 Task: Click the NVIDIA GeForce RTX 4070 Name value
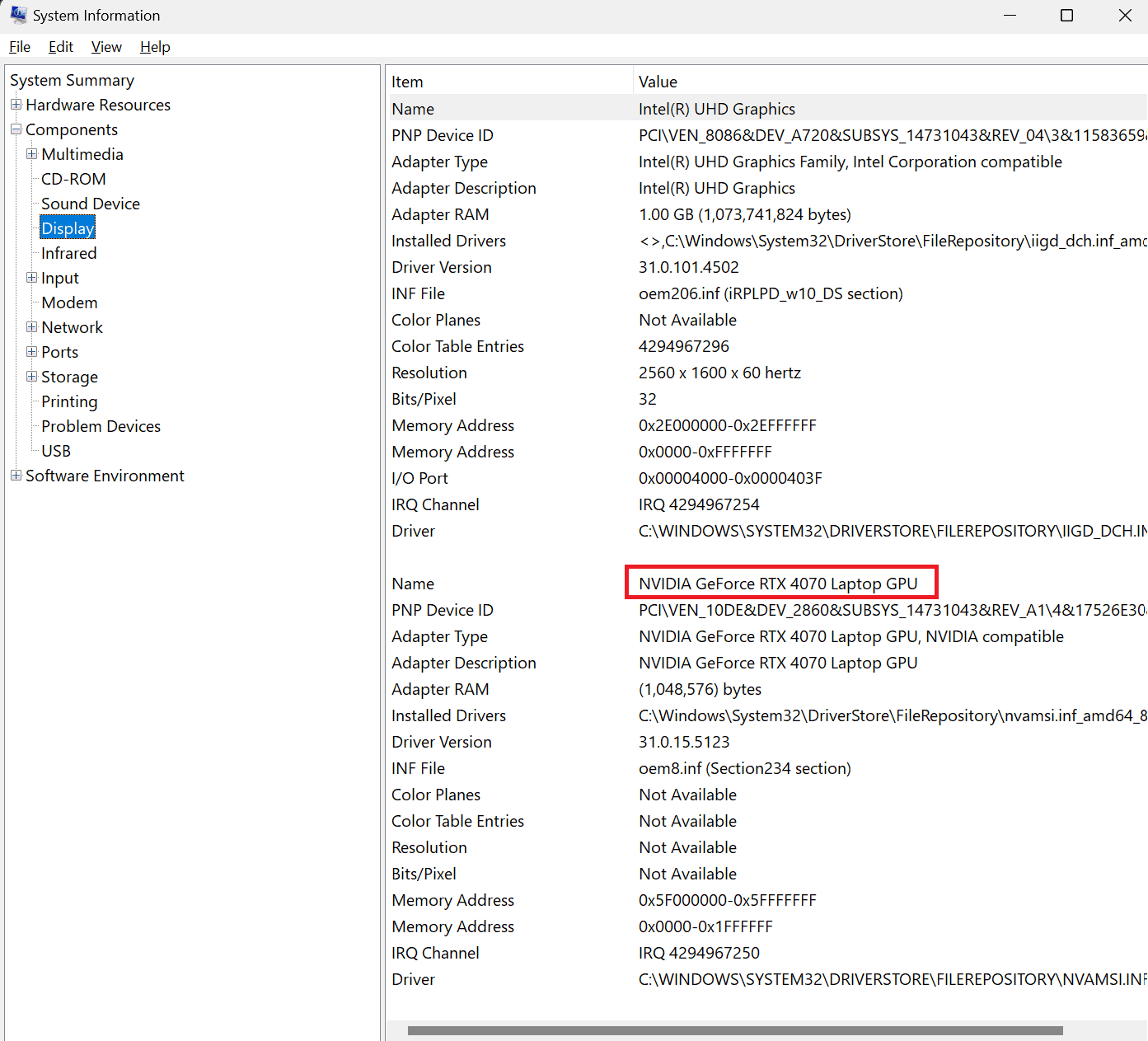[778, 584]
